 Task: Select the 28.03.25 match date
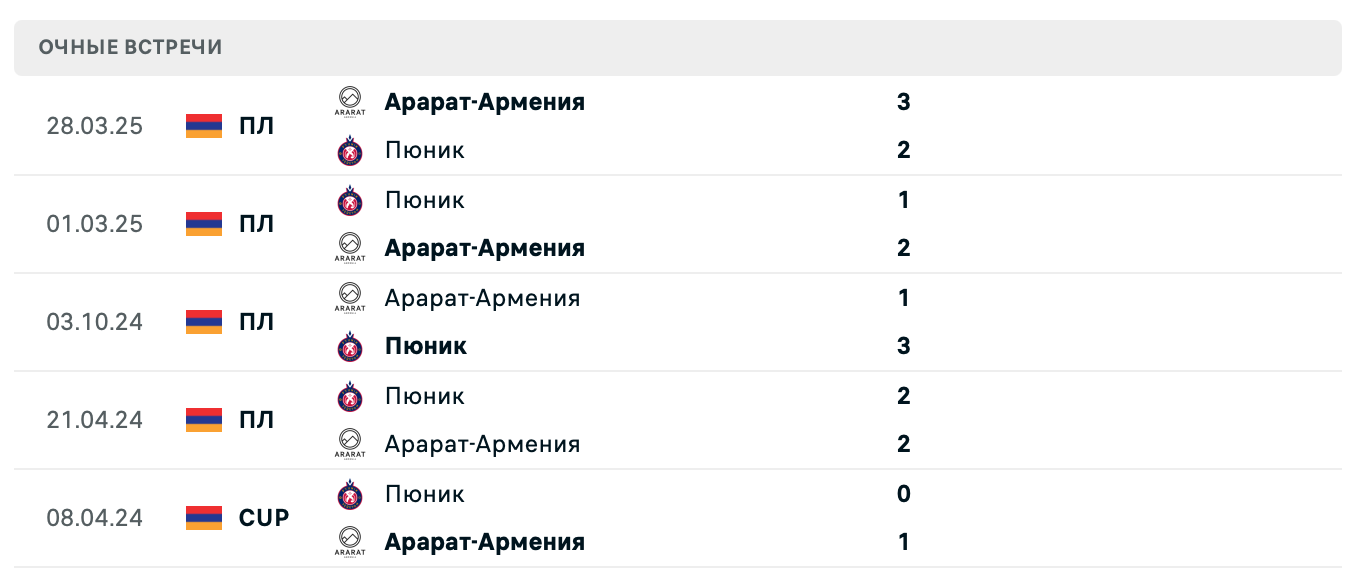(x=95, y=126)
